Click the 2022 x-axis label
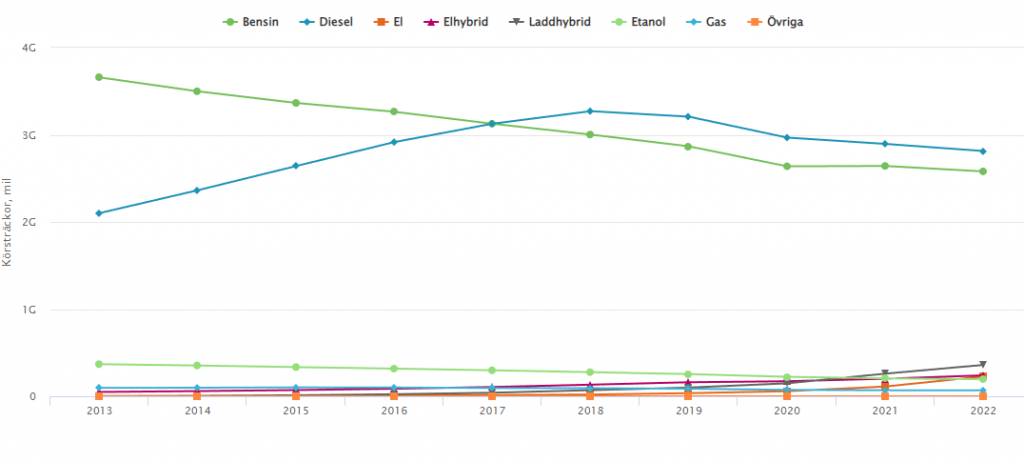The width and height of the screenshot is (1024, 462). [983, 410]
